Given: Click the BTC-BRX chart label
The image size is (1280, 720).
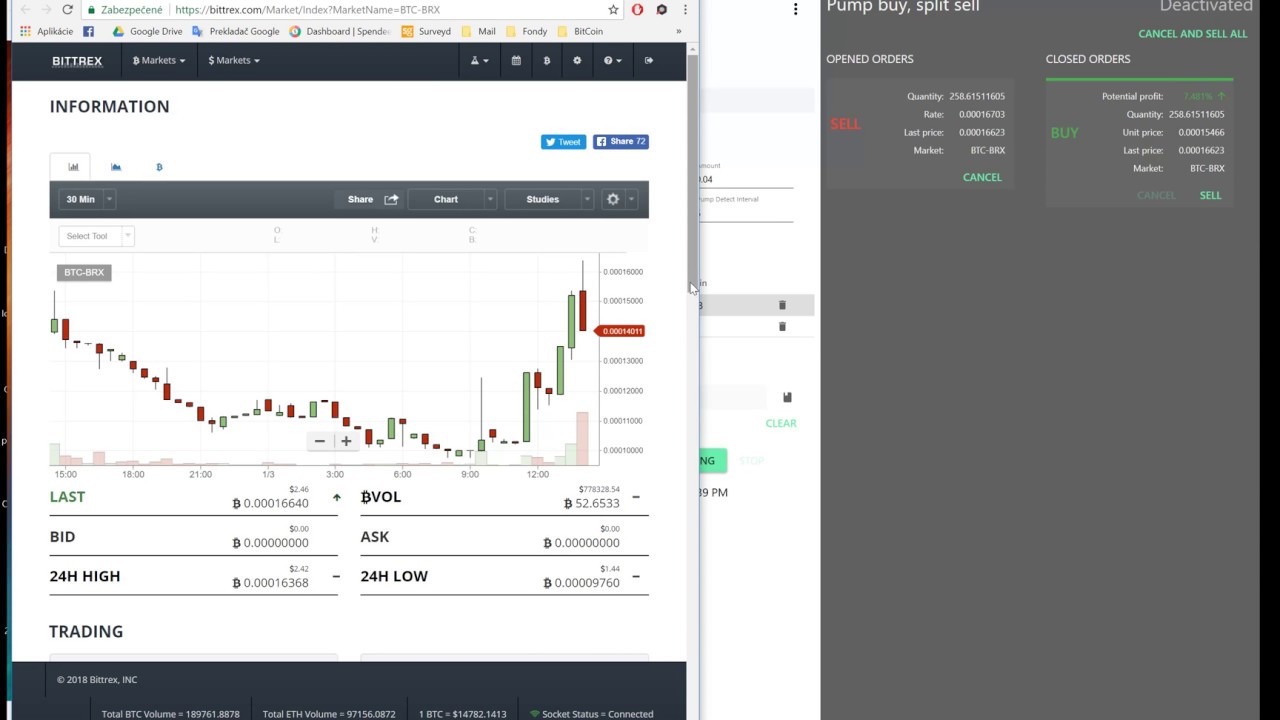Looking at the screenshot, I should click(x=84, y=272).
